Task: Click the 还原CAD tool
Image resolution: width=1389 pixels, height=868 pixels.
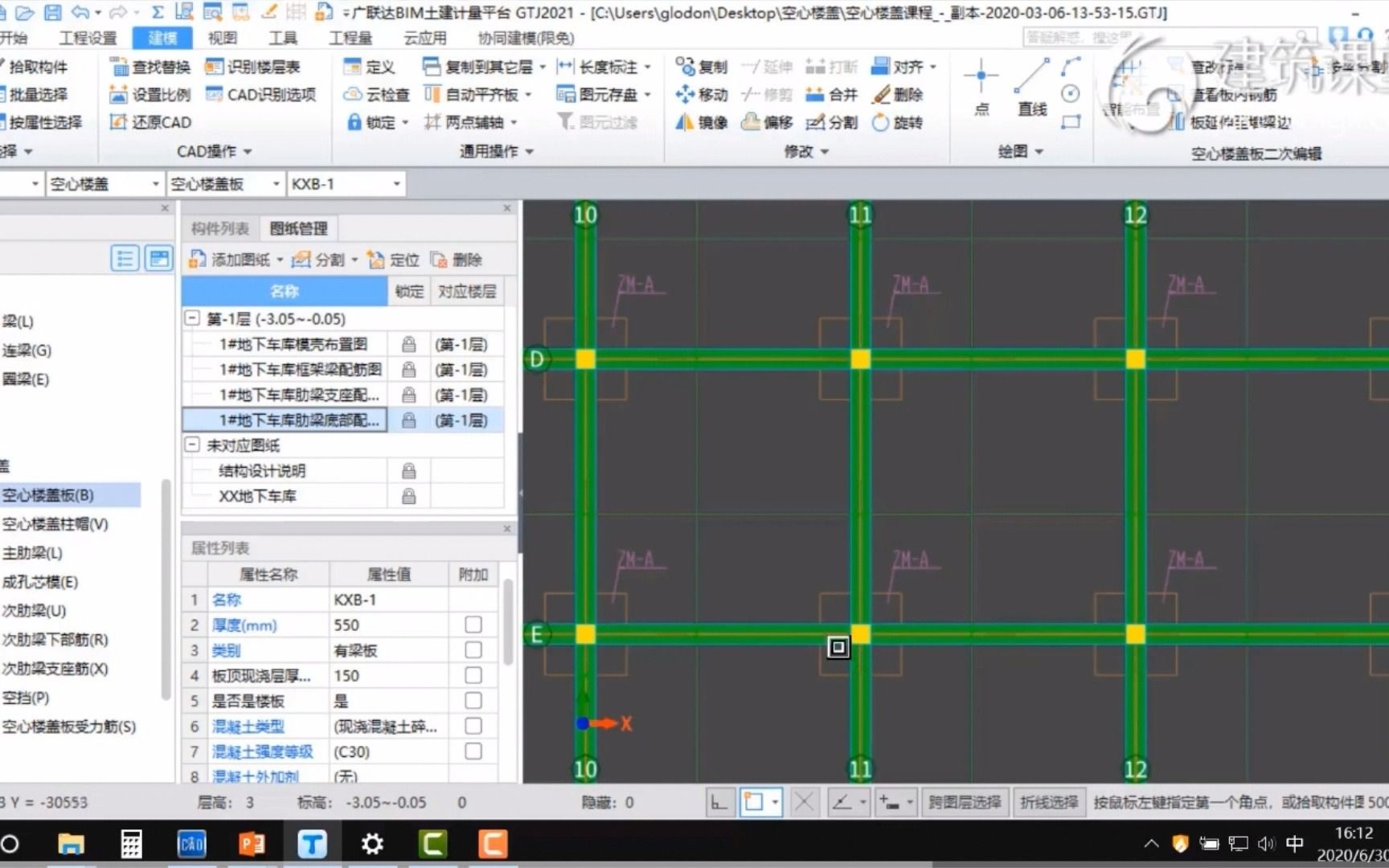Action: (x=150, y=122)
